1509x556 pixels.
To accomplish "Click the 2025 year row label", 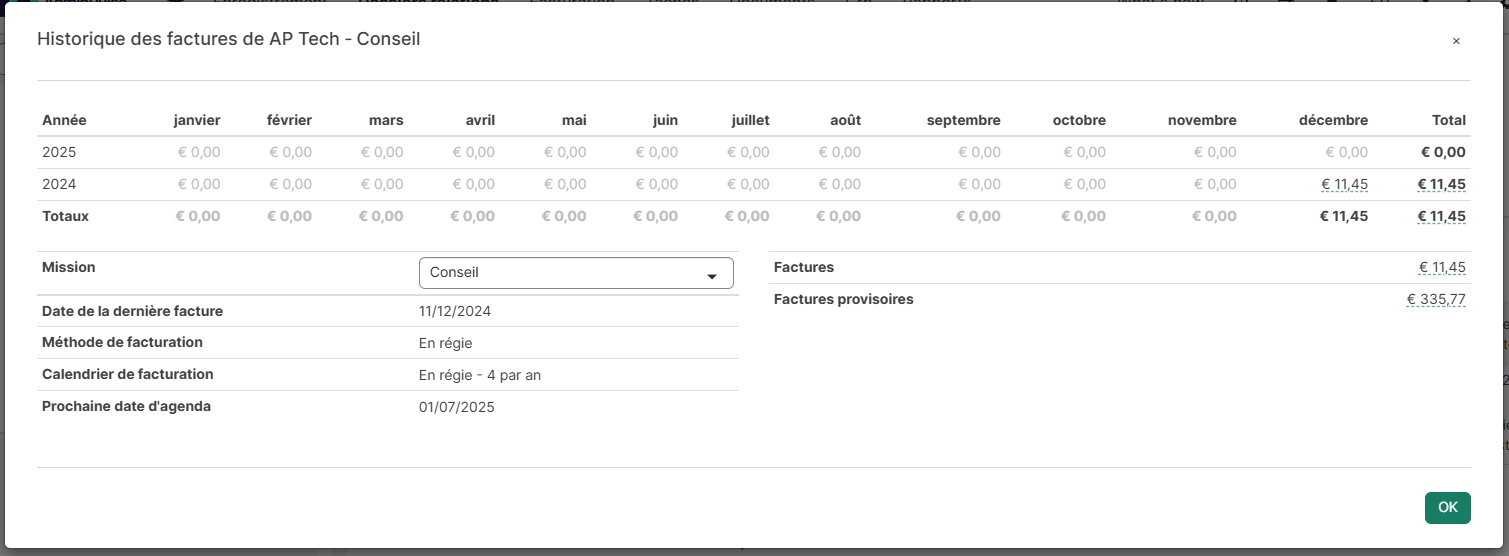I will pos(59,152).
